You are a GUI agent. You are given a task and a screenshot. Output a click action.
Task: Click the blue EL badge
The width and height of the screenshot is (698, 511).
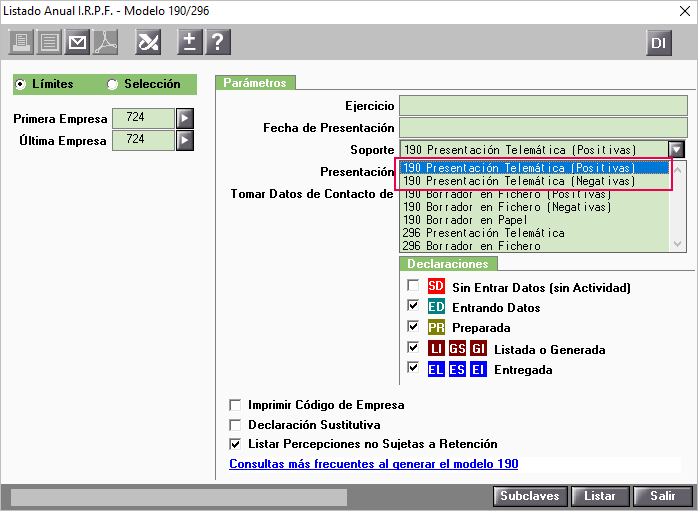(x=436, y=369)
